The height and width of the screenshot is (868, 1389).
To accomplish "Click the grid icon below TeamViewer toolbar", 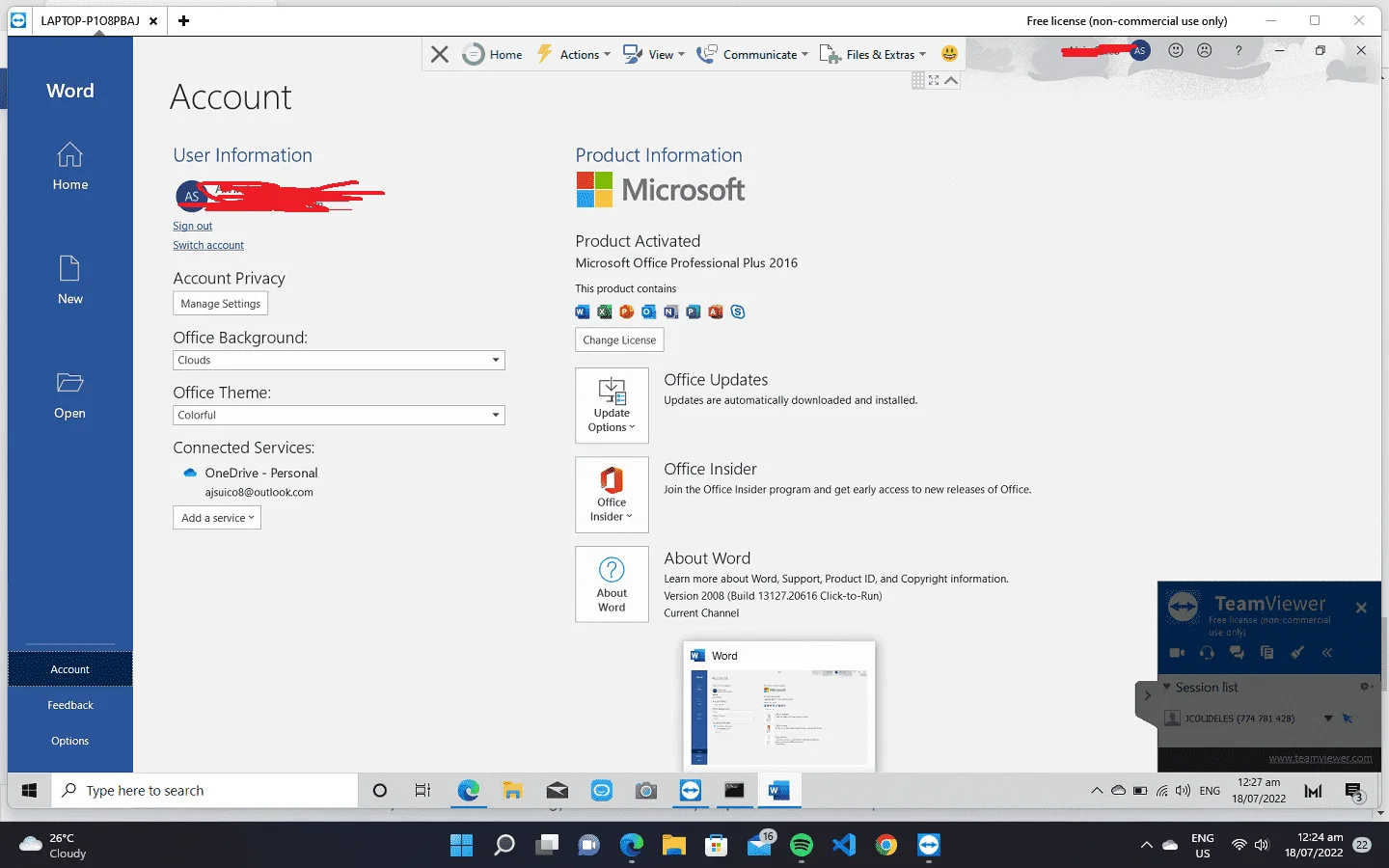I will pos(918,81).
